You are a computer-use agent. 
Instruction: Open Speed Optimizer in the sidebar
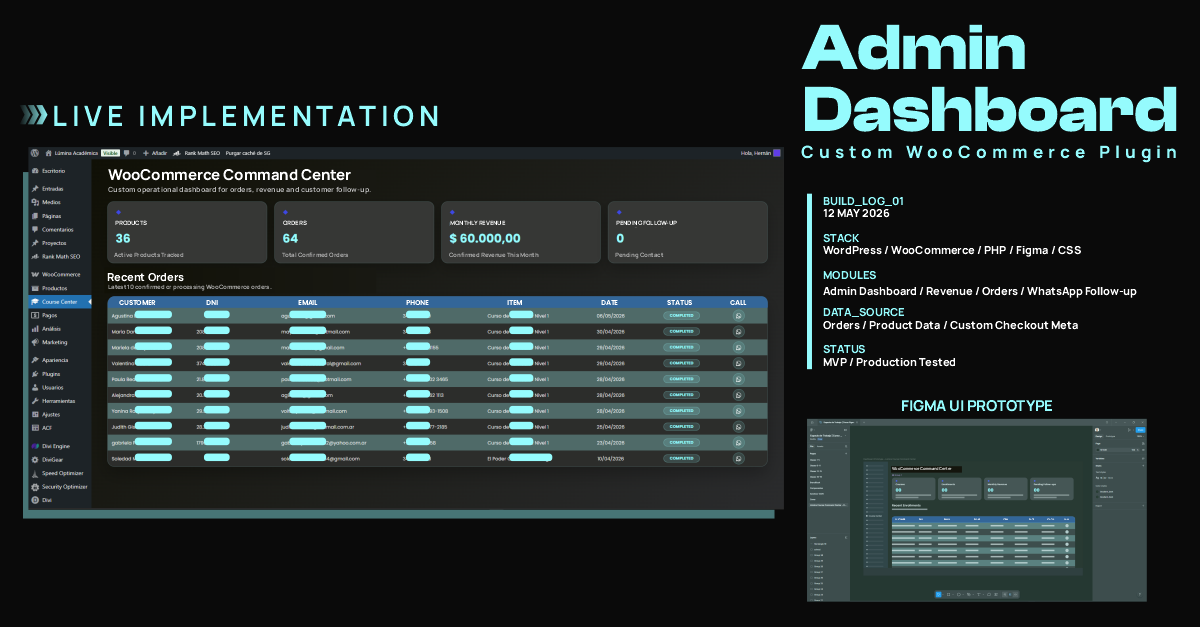click(x=62, y=473)
